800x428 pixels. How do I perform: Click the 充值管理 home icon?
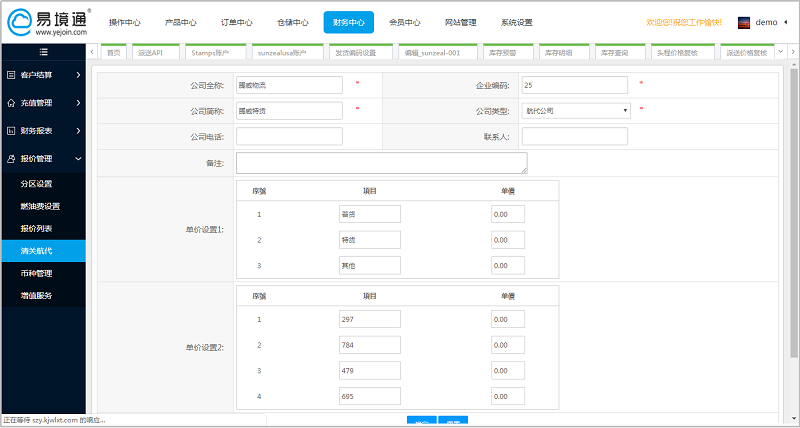[x=11, y=103]
